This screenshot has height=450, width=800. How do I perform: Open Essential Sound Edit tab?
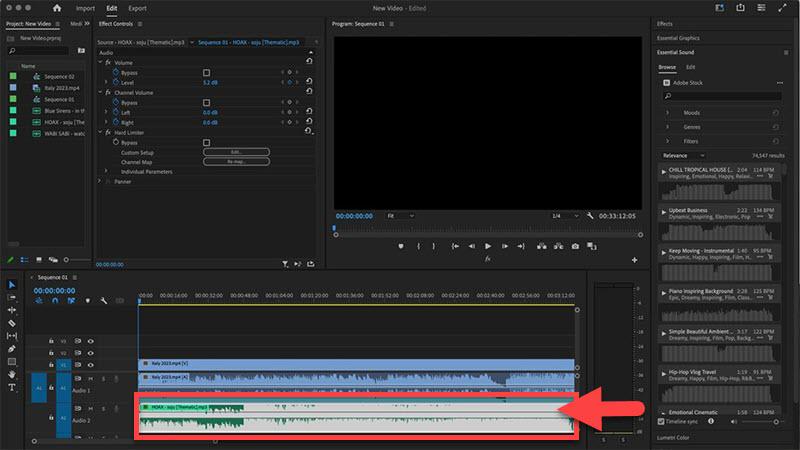(690, 67)
